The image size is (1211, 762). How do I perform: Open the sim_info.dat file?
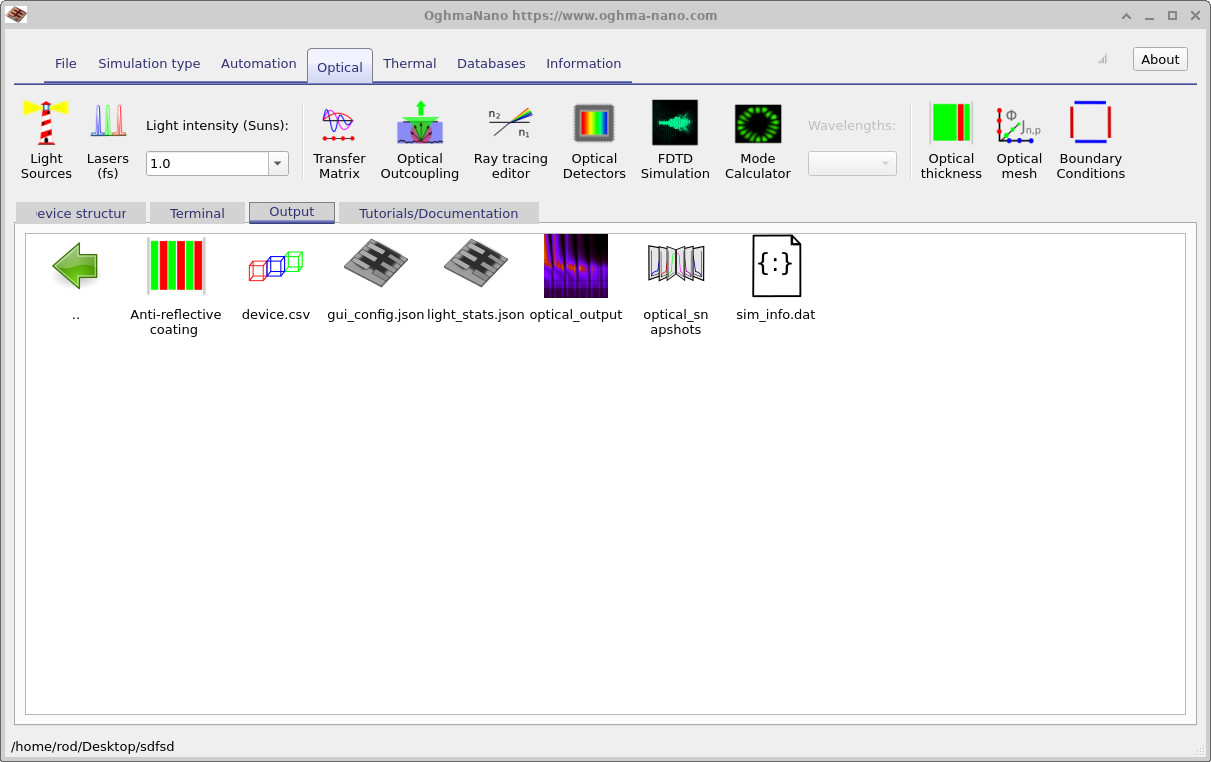click(x=776, y=279)
